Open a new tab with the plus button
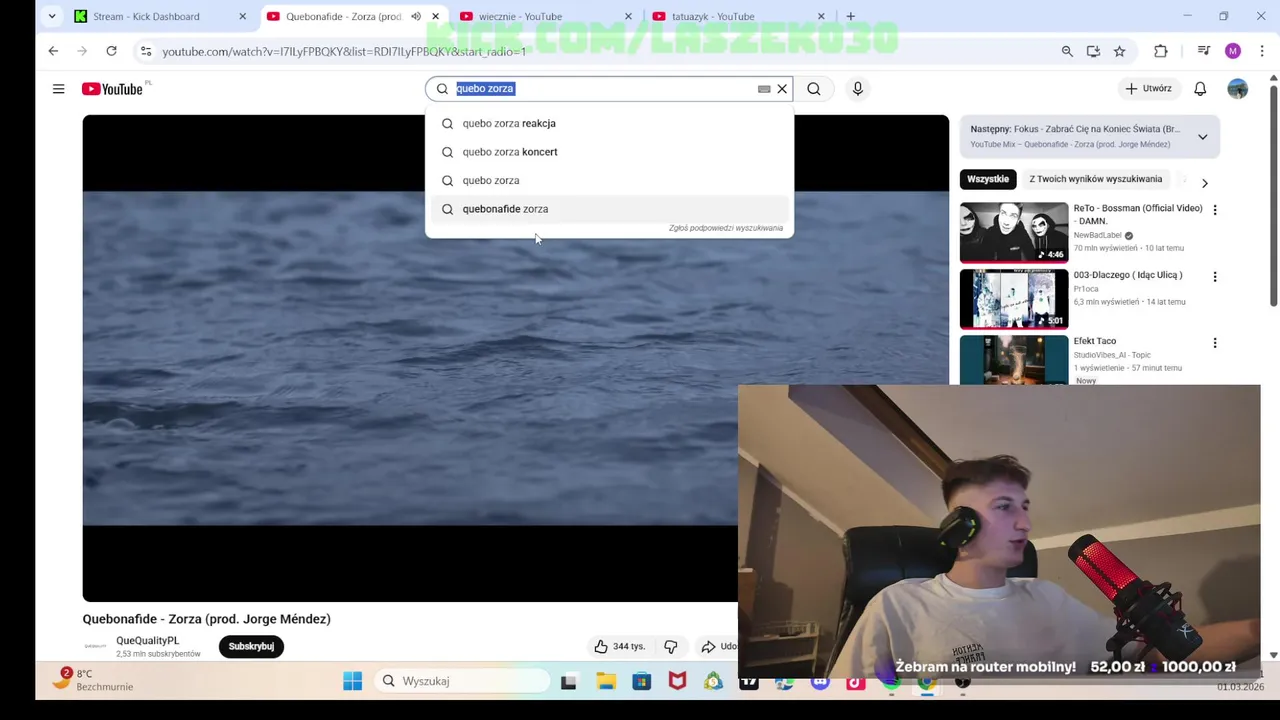The image size is (1280, 720). pos(850,16)
